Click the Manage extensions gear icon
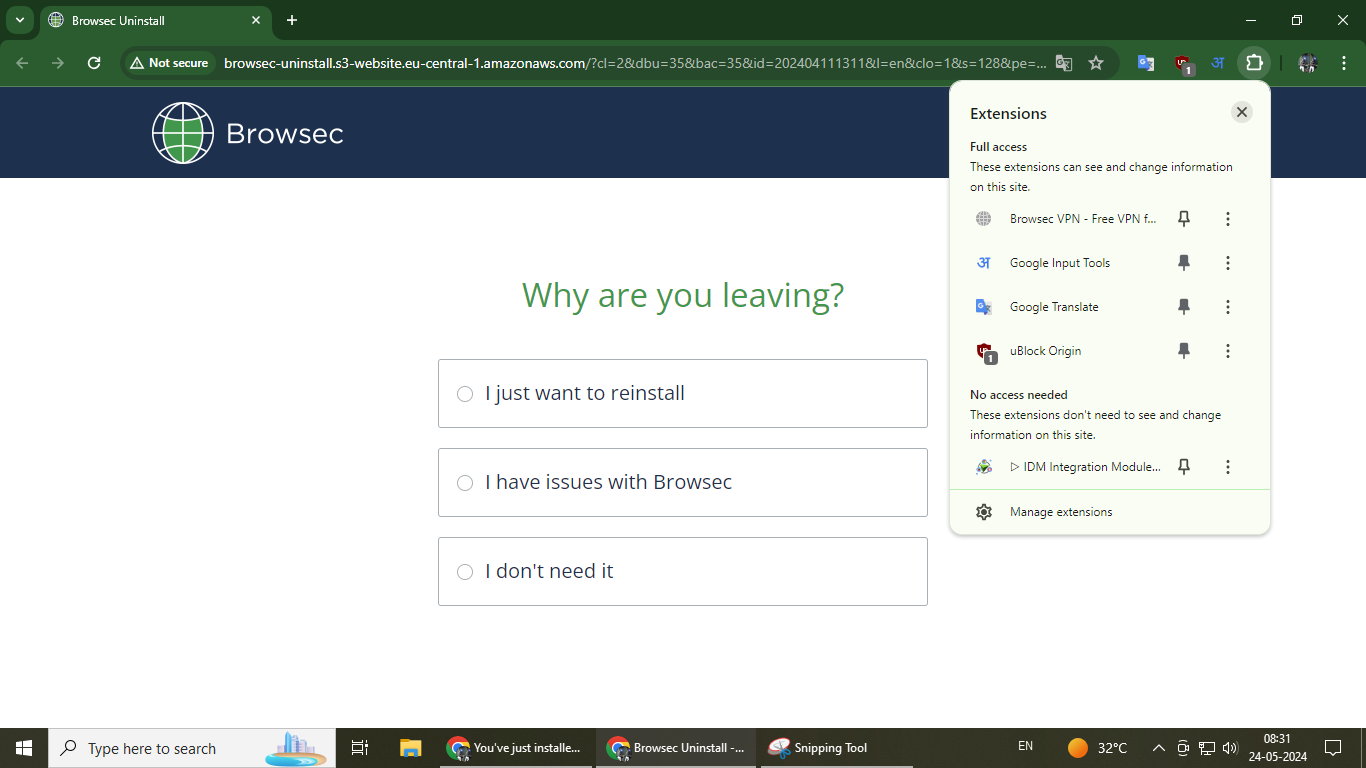This screenshot has height=768, width=1366. [984, 512]
